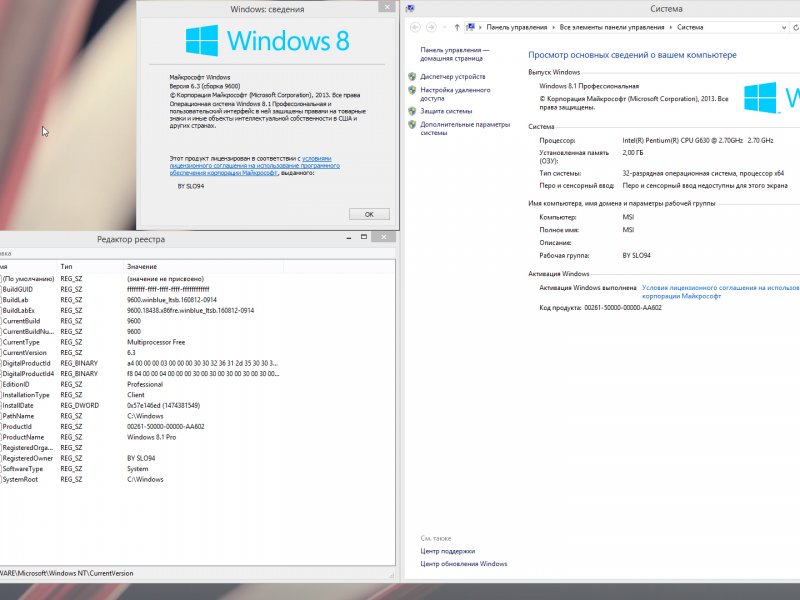The width and height of the screenshot is (800, 600).
Task: Select the DigitalProductId4 registry value
Action: [x=28, y=374]
